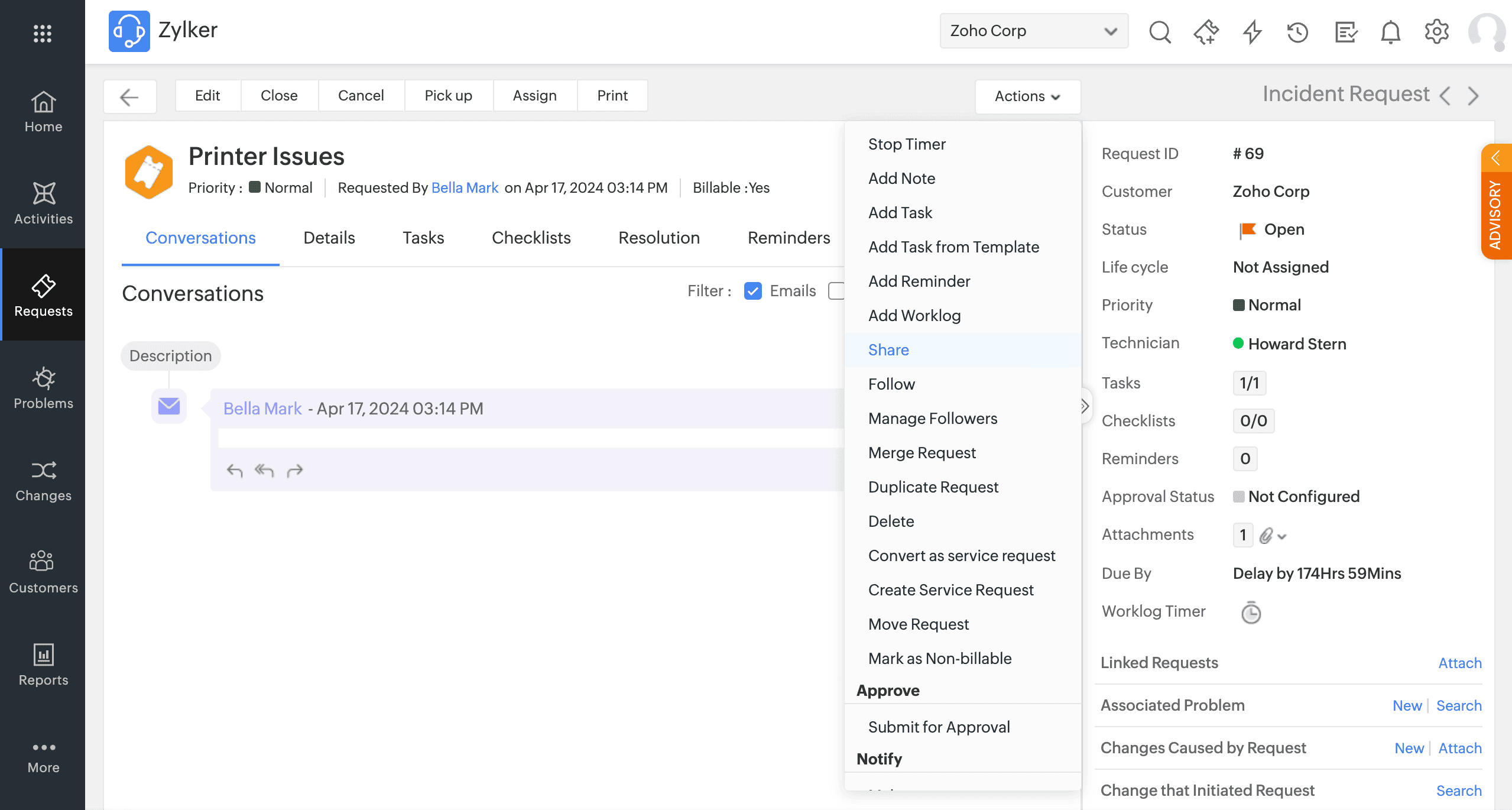Click the reply all arrow icon
Screen dimensions: 1512x810
click(264, 471)
